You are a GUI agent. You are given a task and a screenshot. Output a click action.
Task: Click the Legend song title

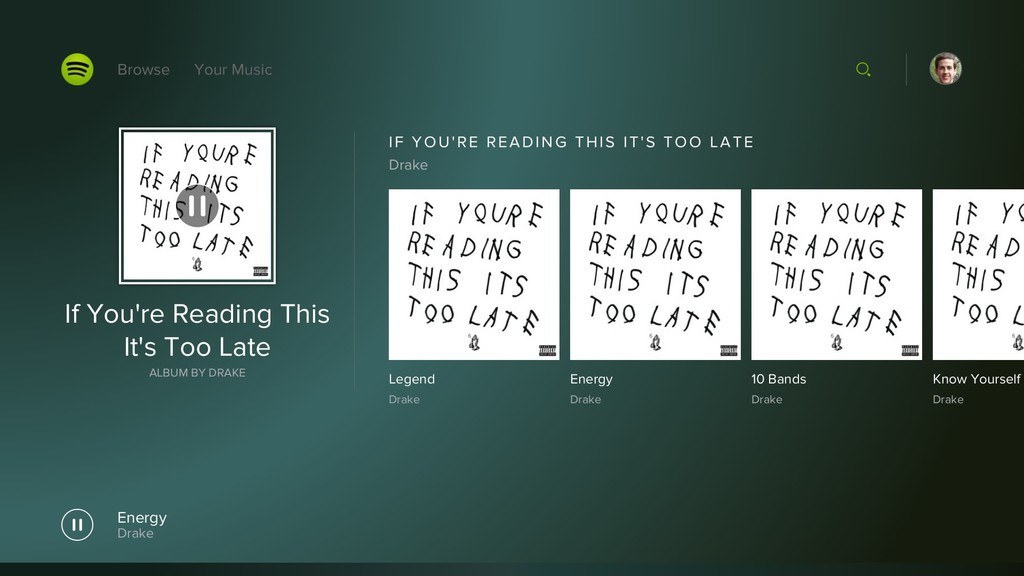point(412,379)
